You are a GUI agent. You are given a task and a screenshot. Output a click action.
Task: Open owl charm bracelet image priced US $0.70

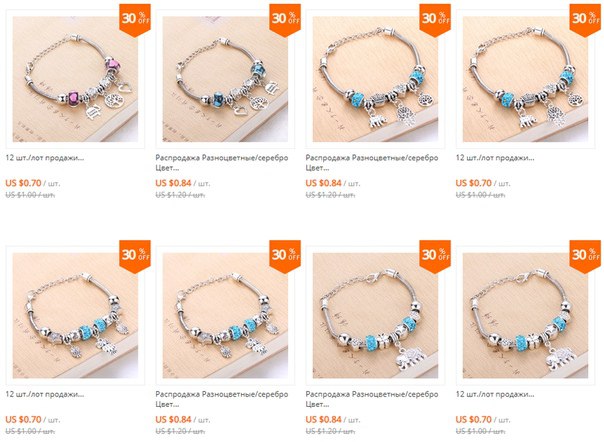coord(75,316)
